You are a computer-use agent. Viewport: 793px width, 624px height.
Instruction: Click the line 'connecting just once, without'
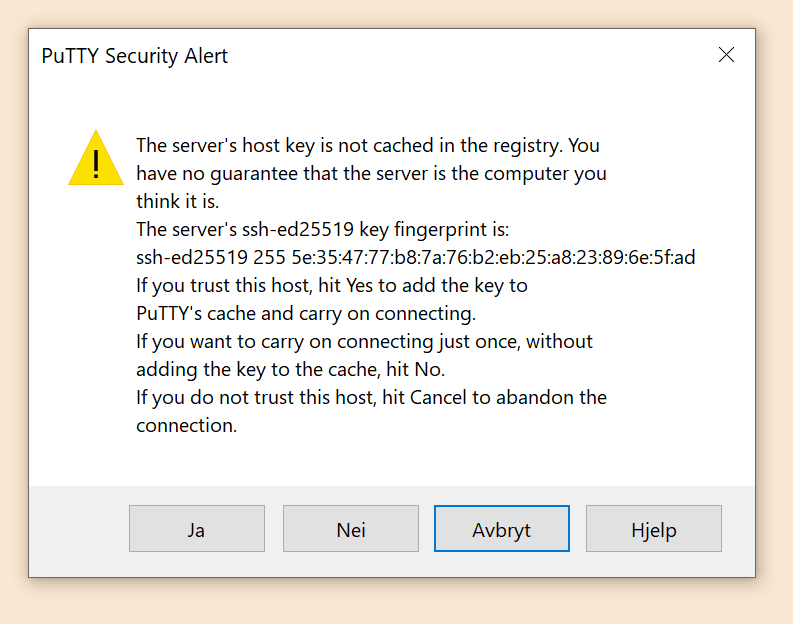364,341
